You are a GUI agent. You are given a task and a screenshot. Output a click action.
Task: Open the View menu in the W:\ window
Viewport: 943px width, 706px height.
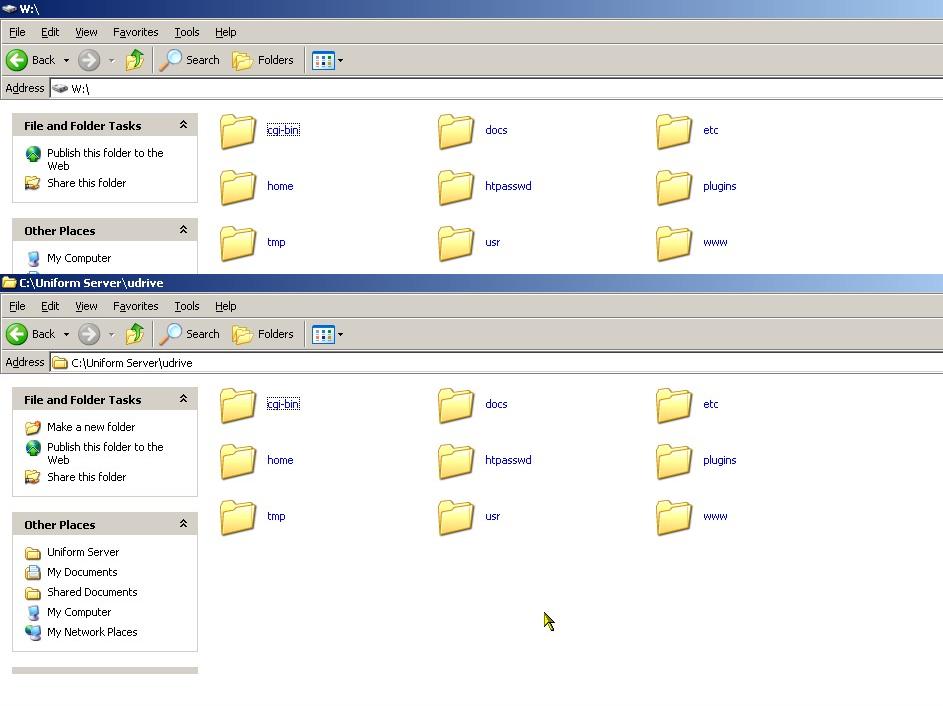86,32
